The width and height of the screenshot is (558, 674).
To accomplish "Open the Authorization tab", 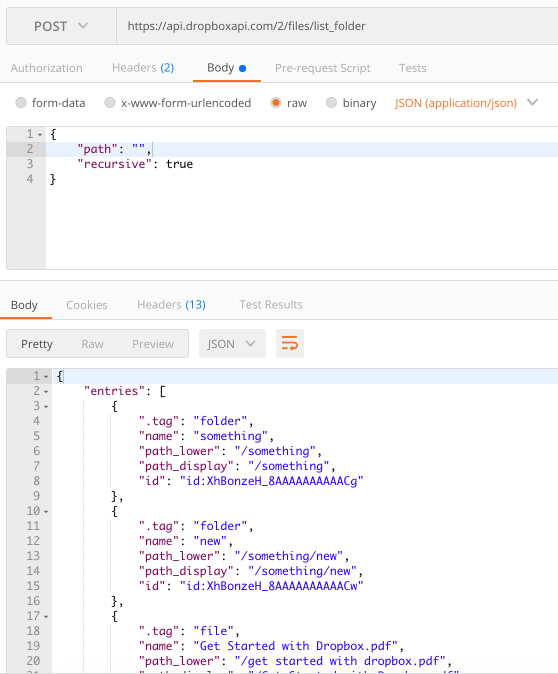I will coord(46,68).
